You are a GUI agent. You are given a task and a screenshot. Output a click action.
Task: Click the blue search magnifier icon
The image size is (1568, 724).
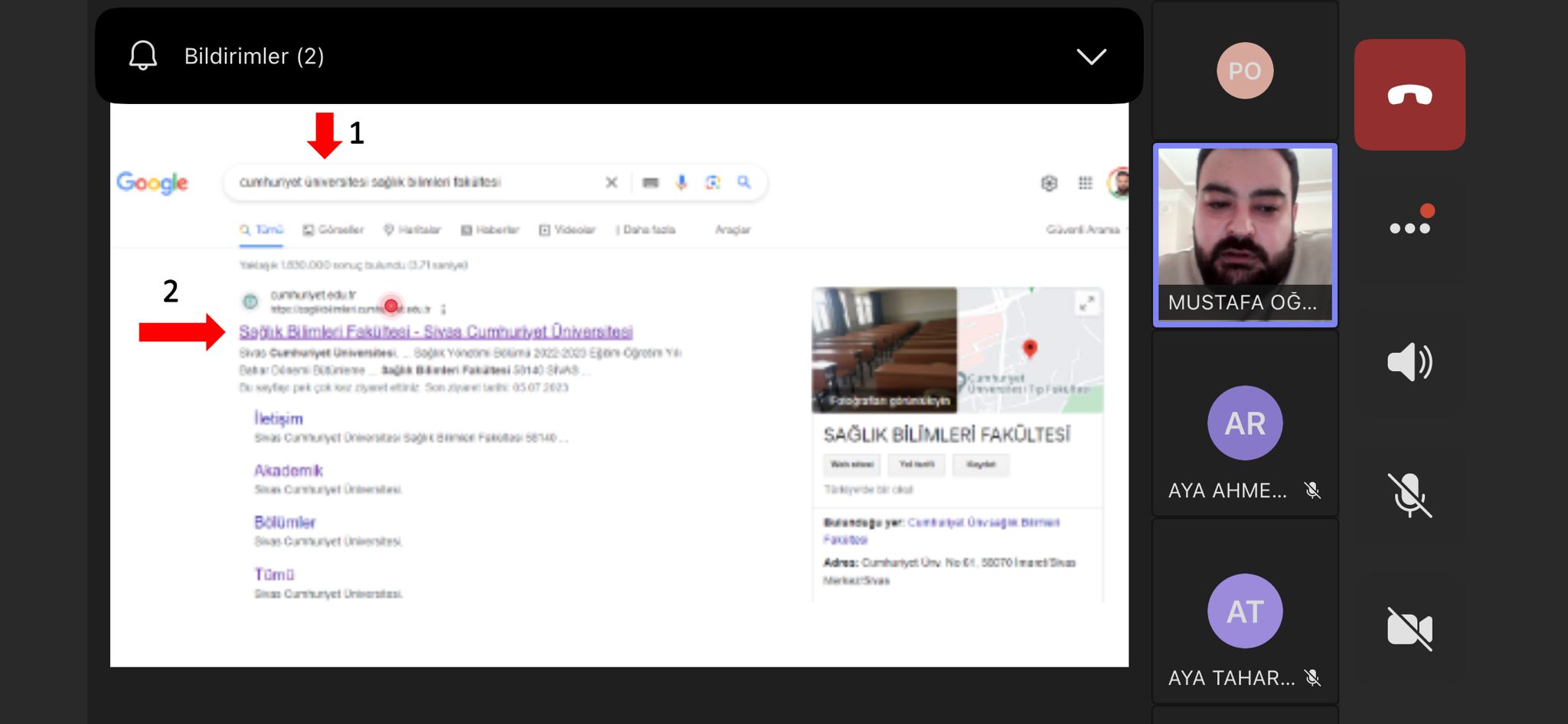coord(743,182)
